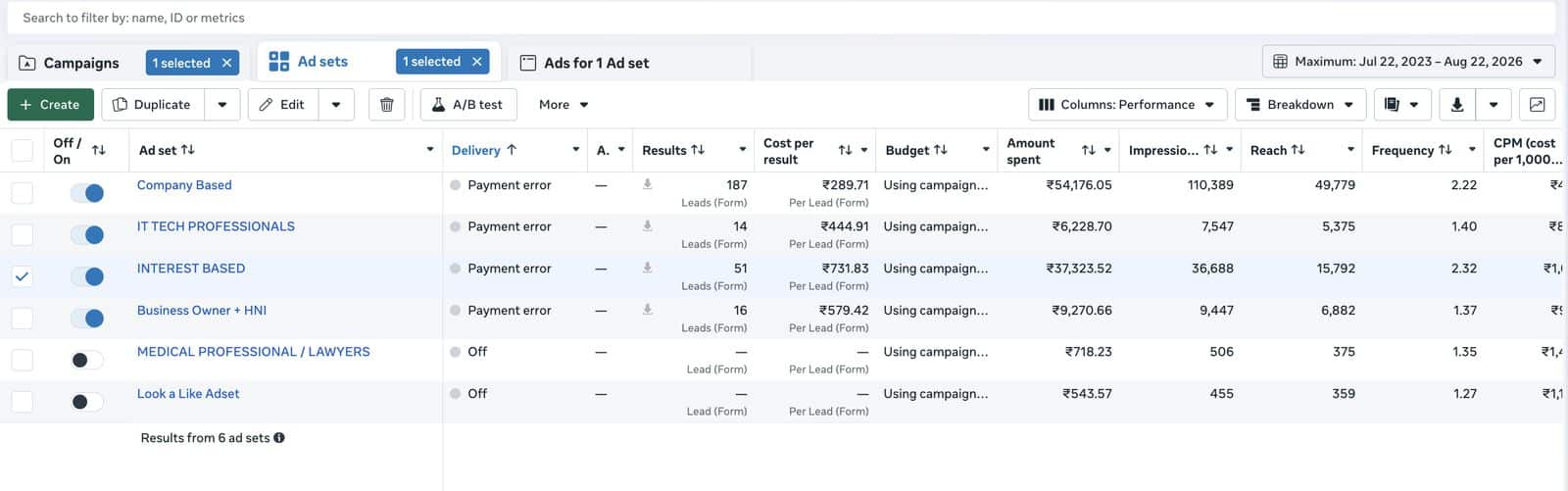Sort by Reach column arrows

[1298, 150]
